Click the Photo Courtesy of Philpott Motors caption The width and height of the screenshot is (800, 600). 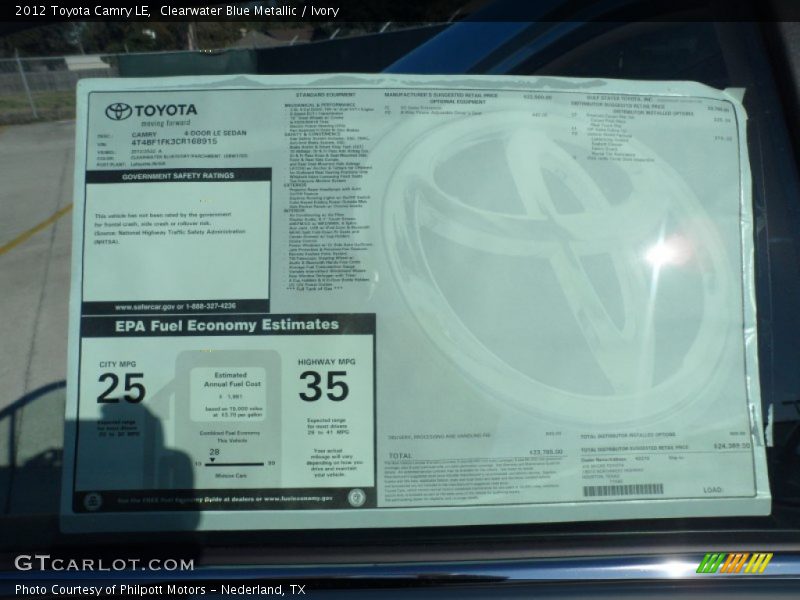tap(160, 590)
